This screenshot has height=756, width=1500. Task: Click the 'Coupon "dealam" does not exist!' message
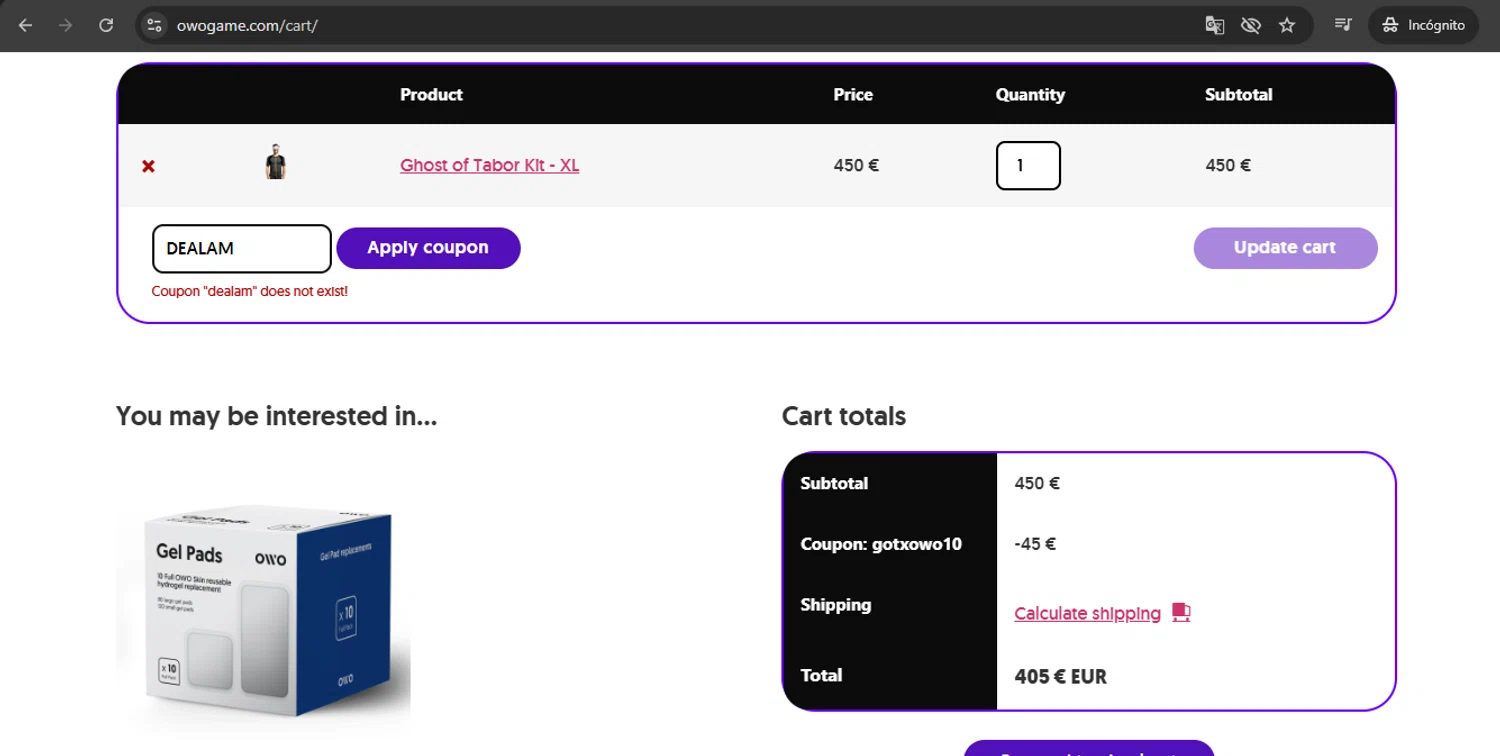tap(250, 291)
